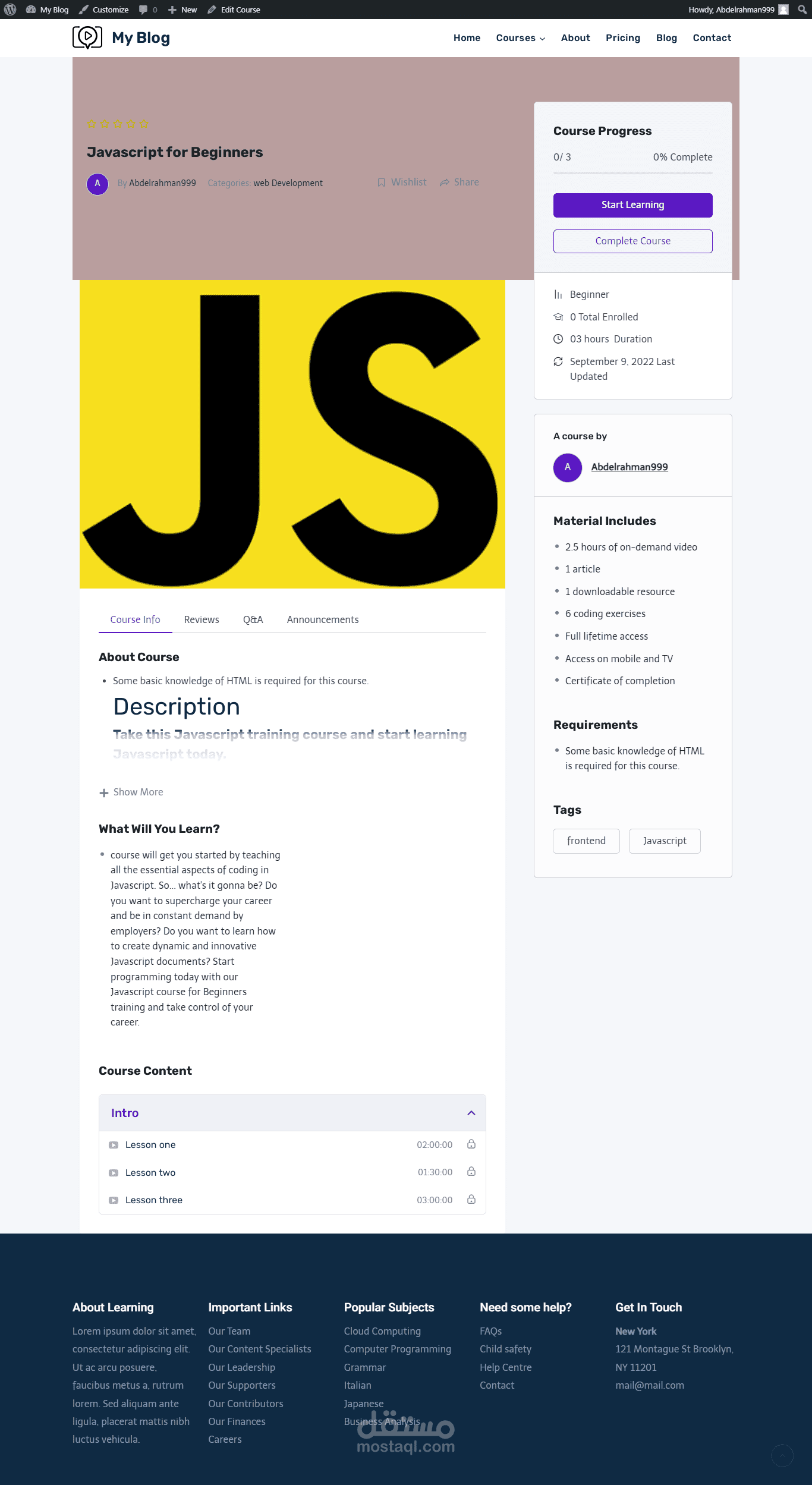The image size is (812, 1485).
Task: Expand description with Show More
Action: 131,792
